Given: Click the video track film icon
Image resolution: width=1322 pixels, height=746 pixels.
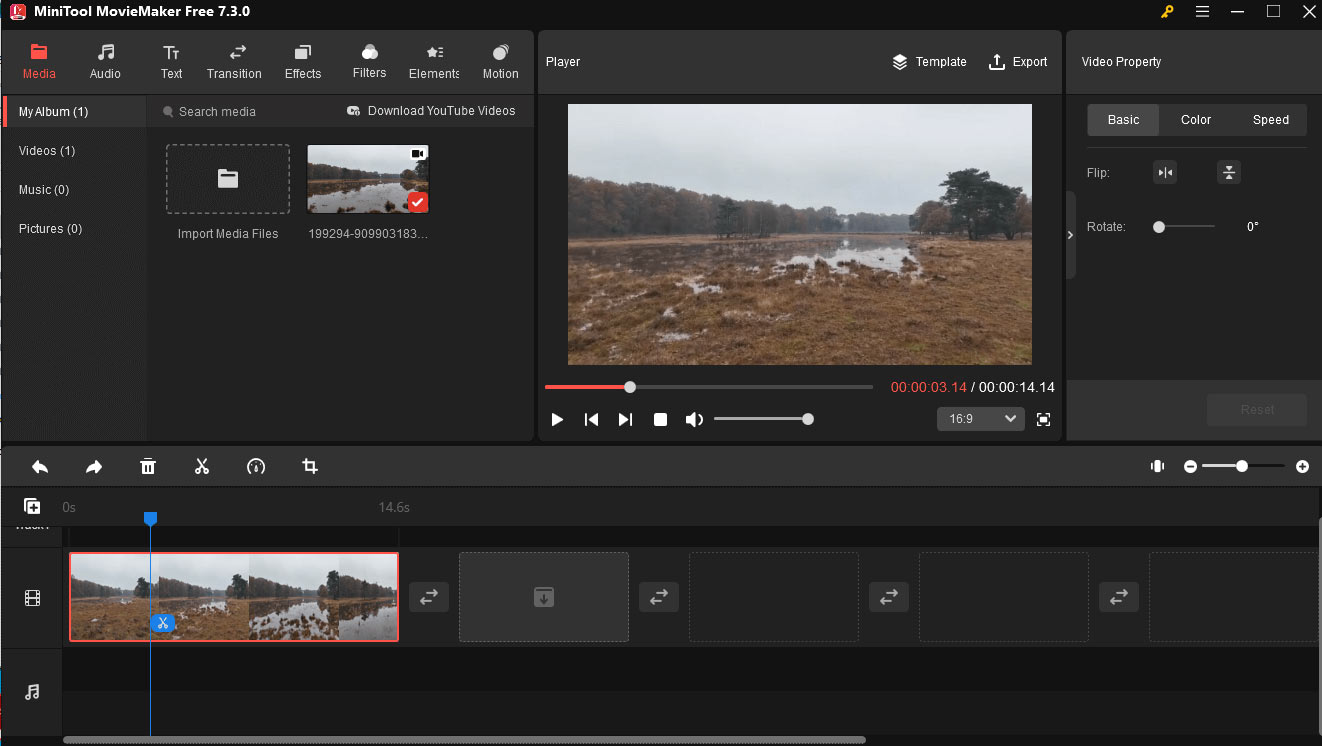Looking at the screenshot, I should point(33,598).
